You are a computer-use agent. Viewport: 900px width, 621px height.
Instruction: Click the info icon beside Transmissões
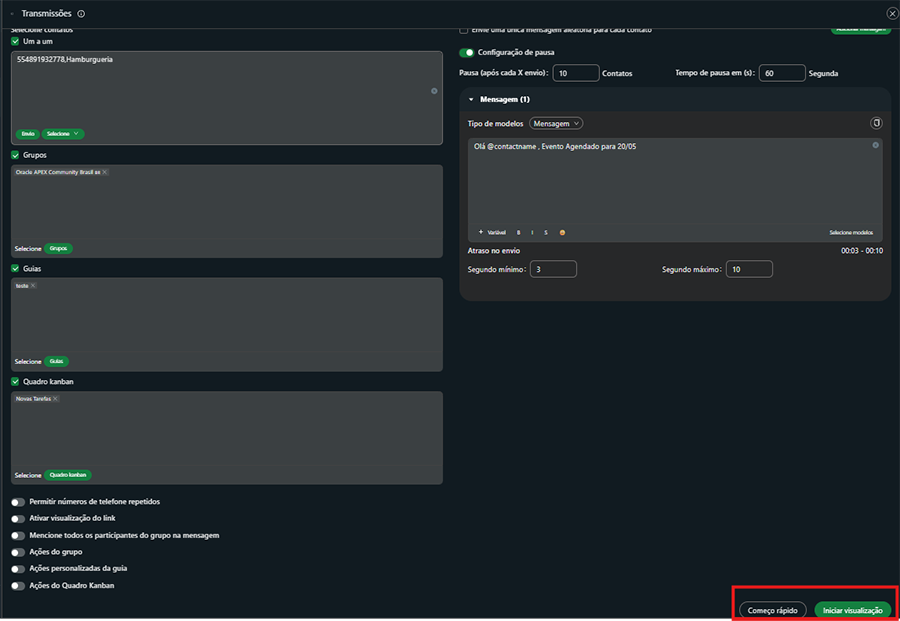click(x=81, y=14)
